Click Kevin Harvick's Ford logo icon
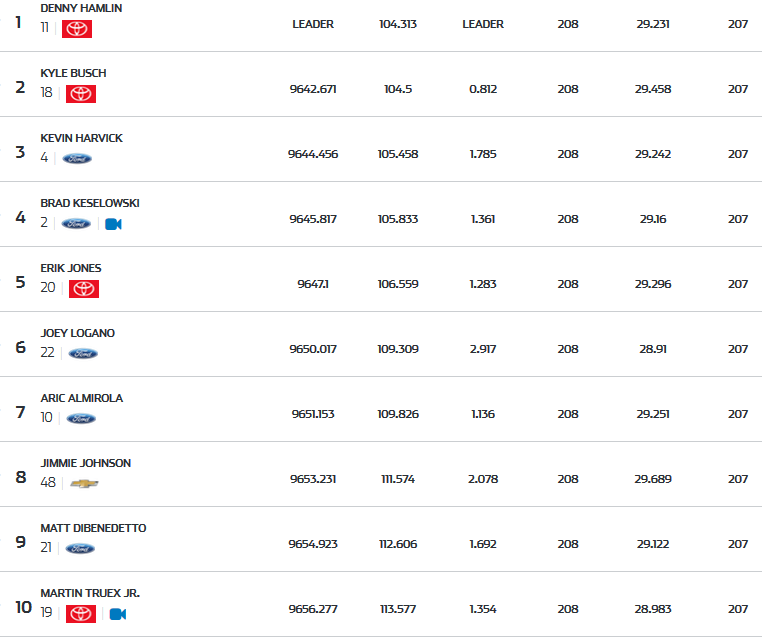 77,158
